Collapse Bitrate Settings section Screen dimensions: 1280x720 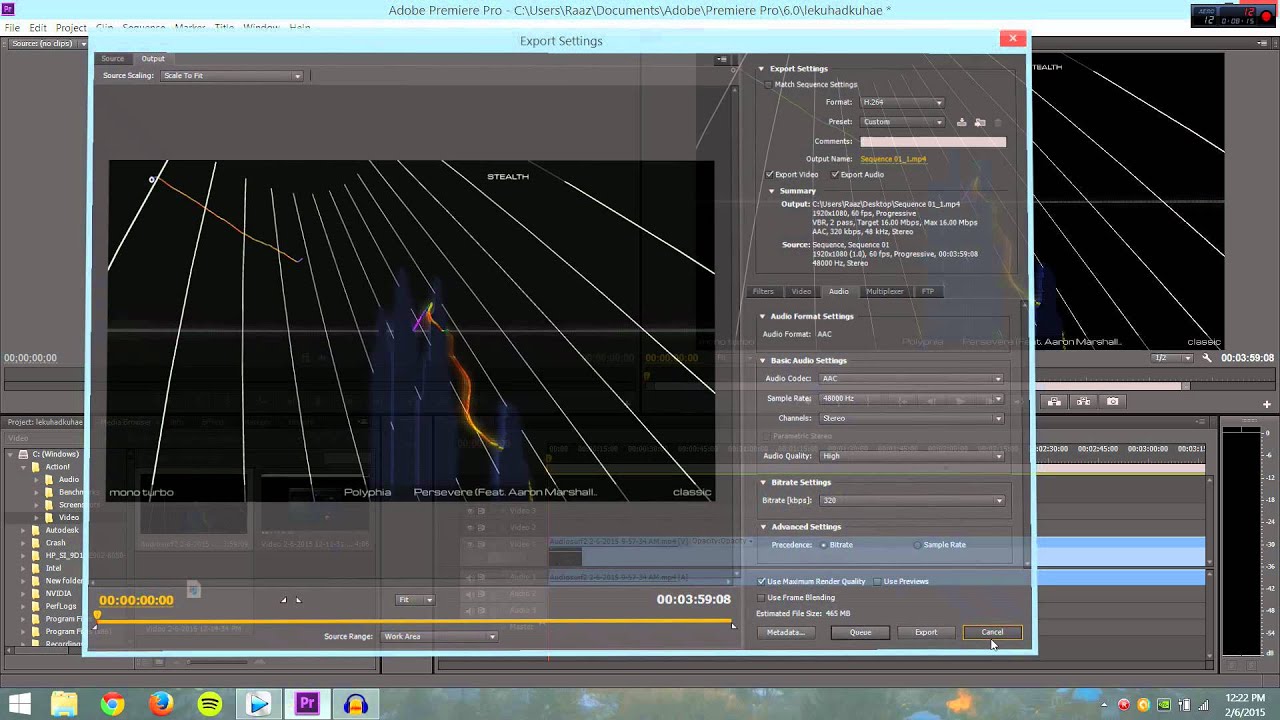(x=763, y=483)
